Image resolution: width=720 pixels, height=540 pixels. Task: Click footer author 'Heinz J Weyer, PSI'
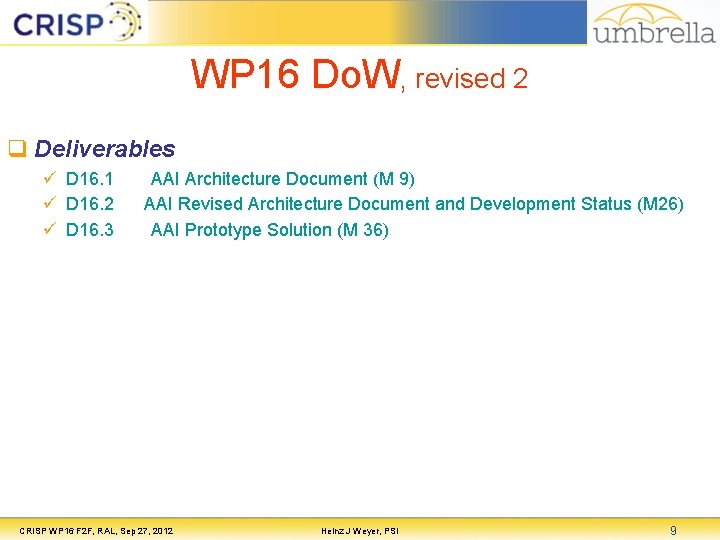[x=360, y=531]
